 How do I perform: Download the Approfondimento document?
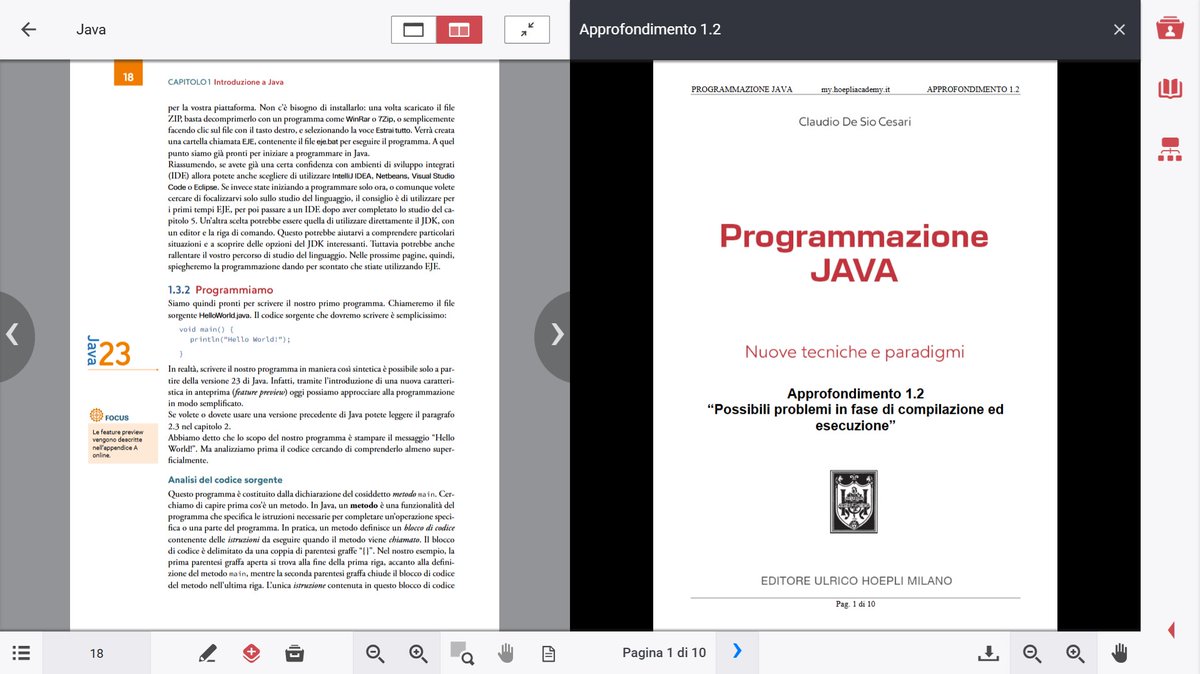click(988, 653)
